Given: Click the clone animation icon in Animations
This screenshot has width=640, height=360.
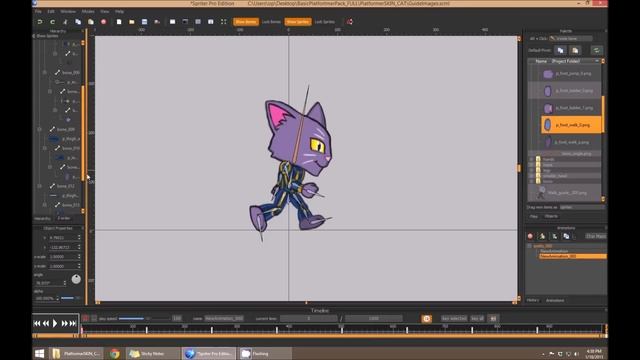Looking at the screenshot, I should [x=566, y=236].
